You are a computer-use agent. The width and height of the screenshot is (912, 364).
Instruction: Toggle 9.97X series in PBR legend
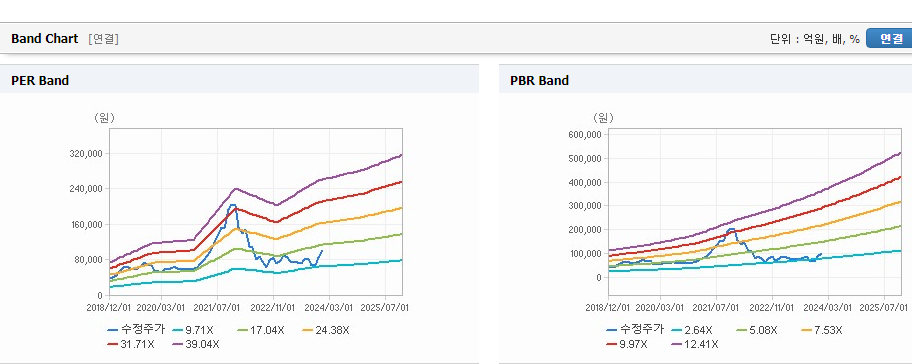pos(626,344)
